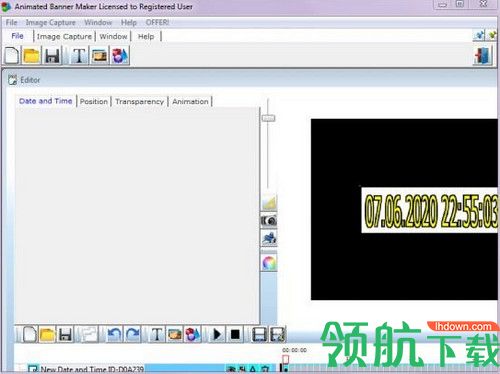Click the Editor panel header icon
Screen dimensions: 500x374
[12, 80]
